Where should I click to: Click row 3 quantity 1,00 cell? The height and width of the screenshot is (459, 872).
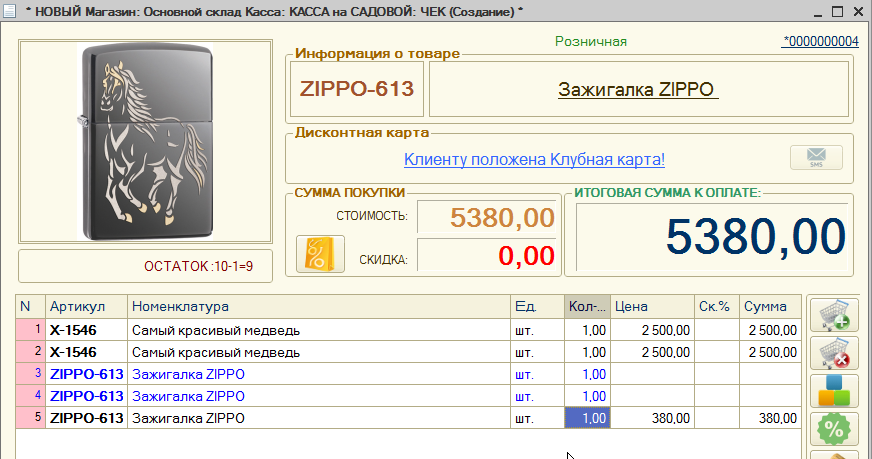tap(587, 374)
